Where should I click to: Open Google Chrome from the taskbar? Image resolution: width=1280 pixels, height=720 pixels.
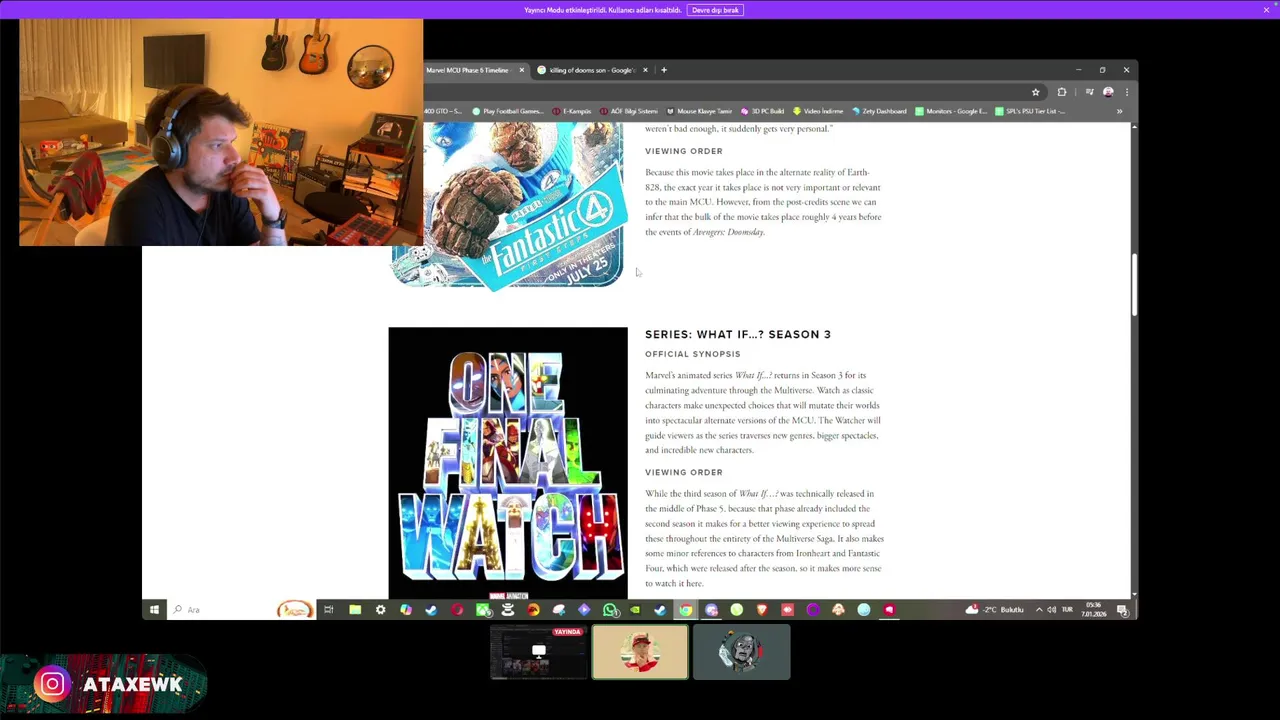pyautogui.click(x=685, y=609)
